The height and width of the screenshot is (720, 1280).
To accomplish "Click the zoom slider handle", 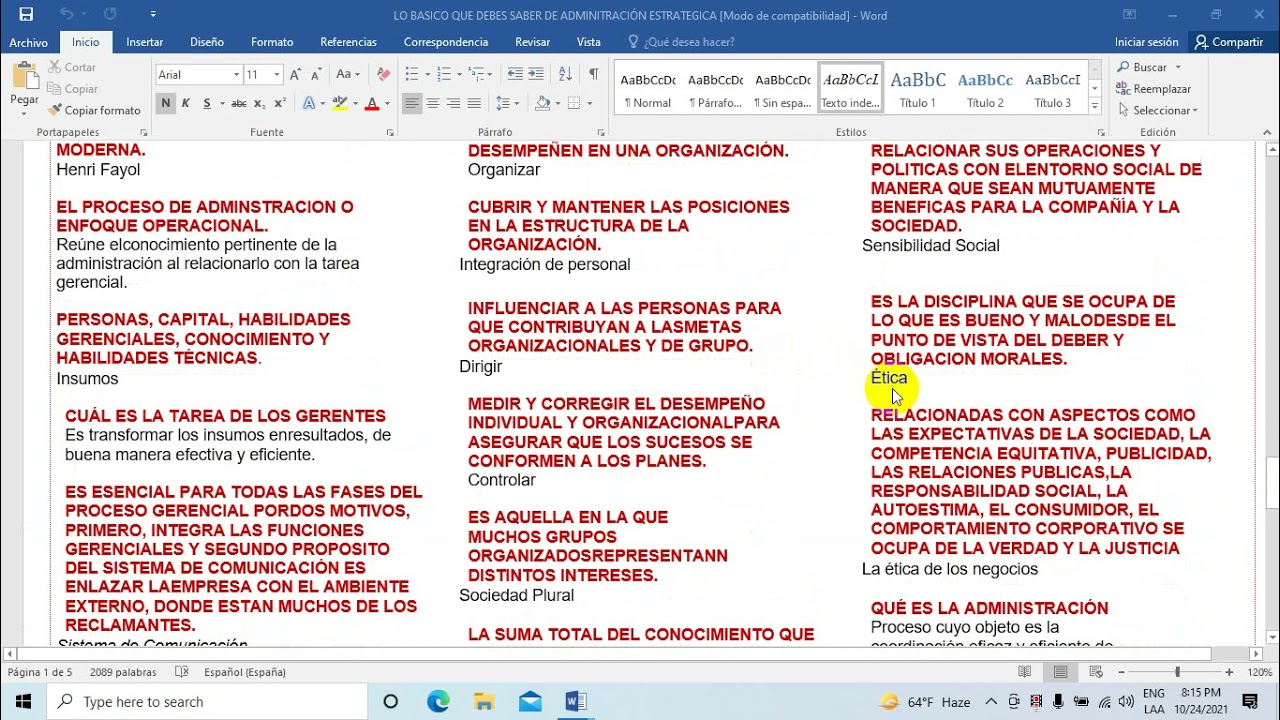I will coord(1177,672).
